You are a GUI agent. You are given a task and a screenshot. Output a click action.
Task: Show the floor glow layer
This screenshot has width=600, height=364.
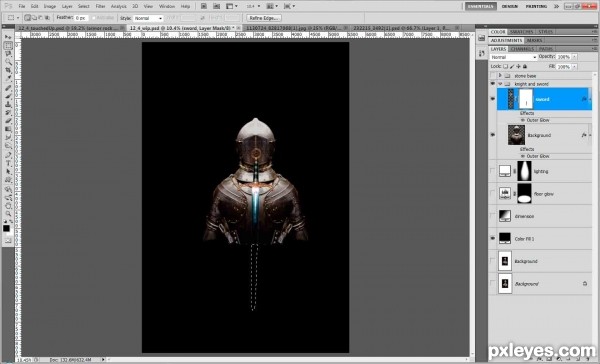pos(492,194)
